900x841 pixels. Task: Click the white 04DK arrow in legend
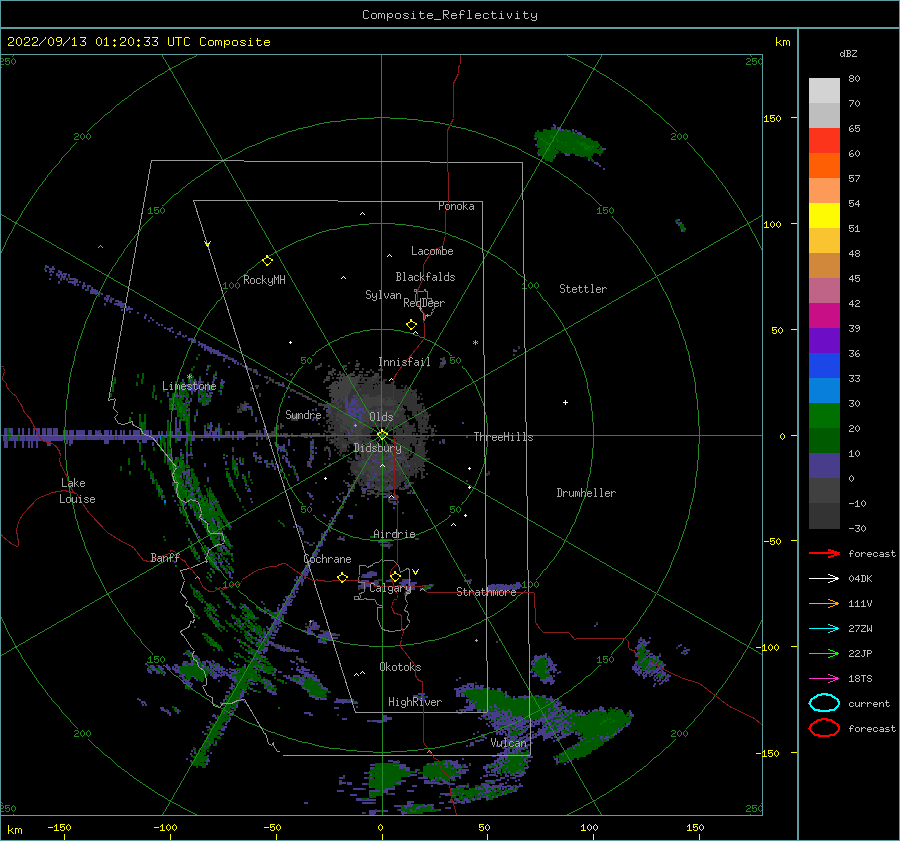coord(824,578)
